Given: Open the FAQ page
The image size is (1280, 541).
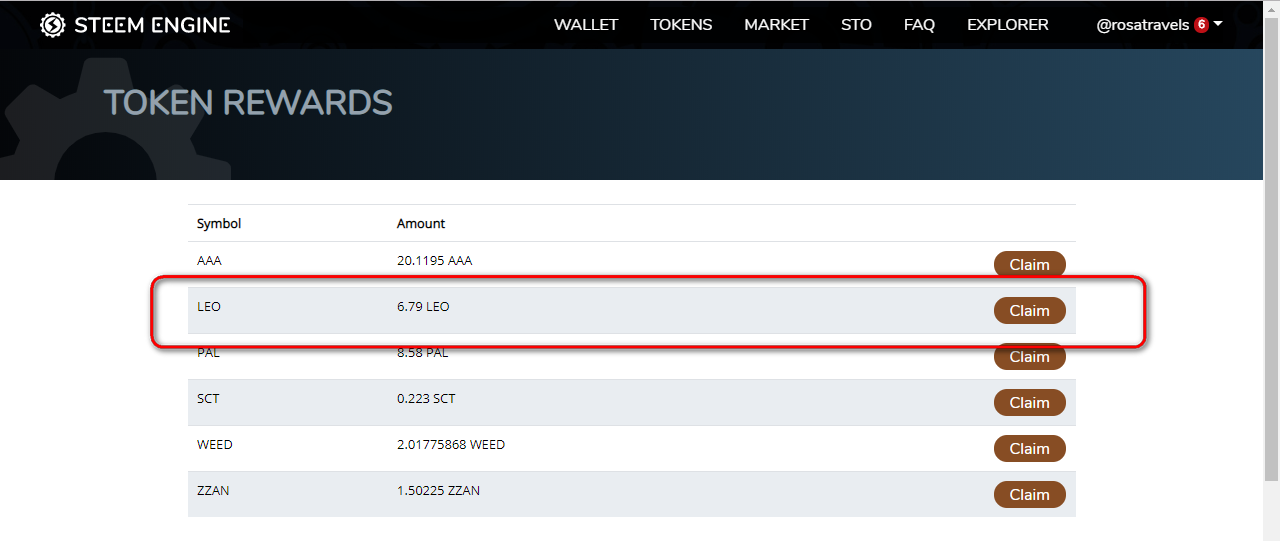Looking at the screenshot, I should click(919, 25).
